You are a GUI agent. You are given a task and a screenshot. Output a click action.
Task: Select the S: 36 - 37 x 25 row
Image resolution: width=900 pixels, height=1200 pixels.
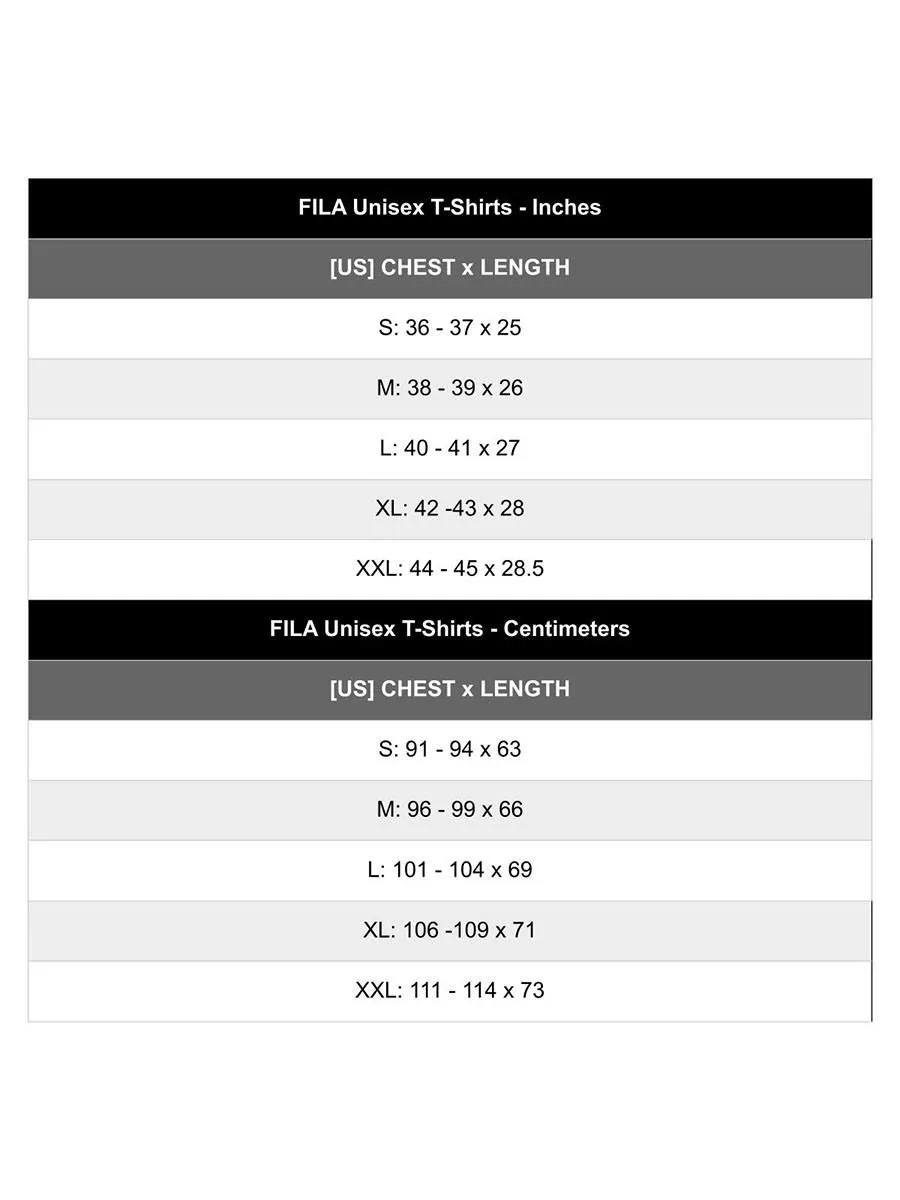449,328
